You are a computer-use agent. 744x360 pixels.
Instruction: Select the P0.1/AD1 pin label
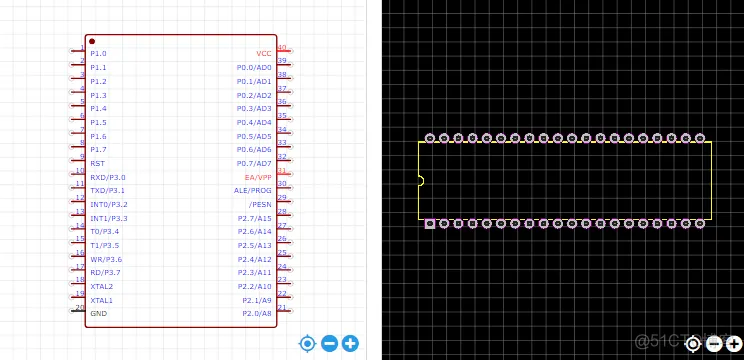coord(254,82)
